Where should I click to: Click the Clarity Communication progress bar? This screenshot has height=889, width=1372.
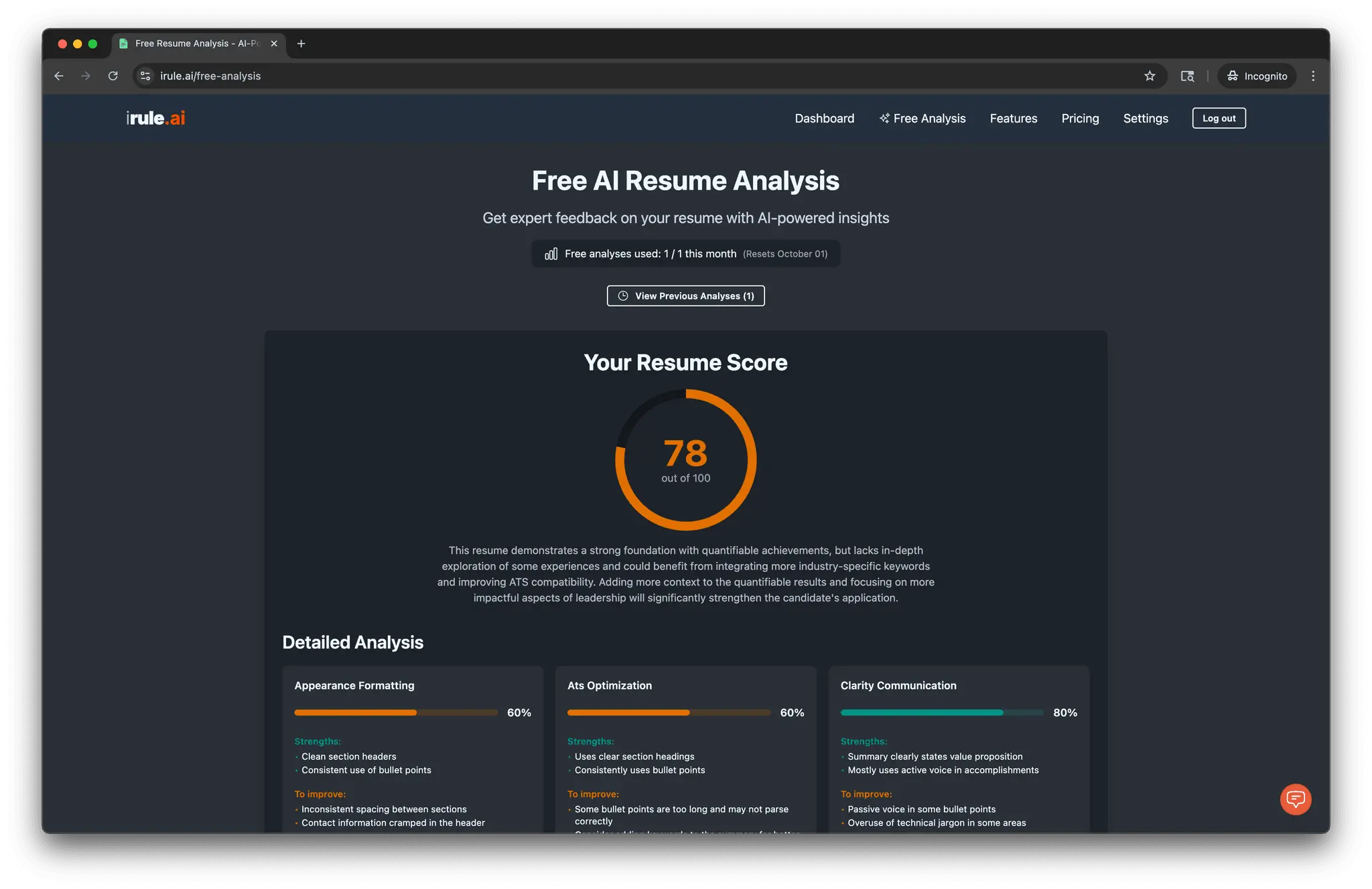[x=942, y=713]
